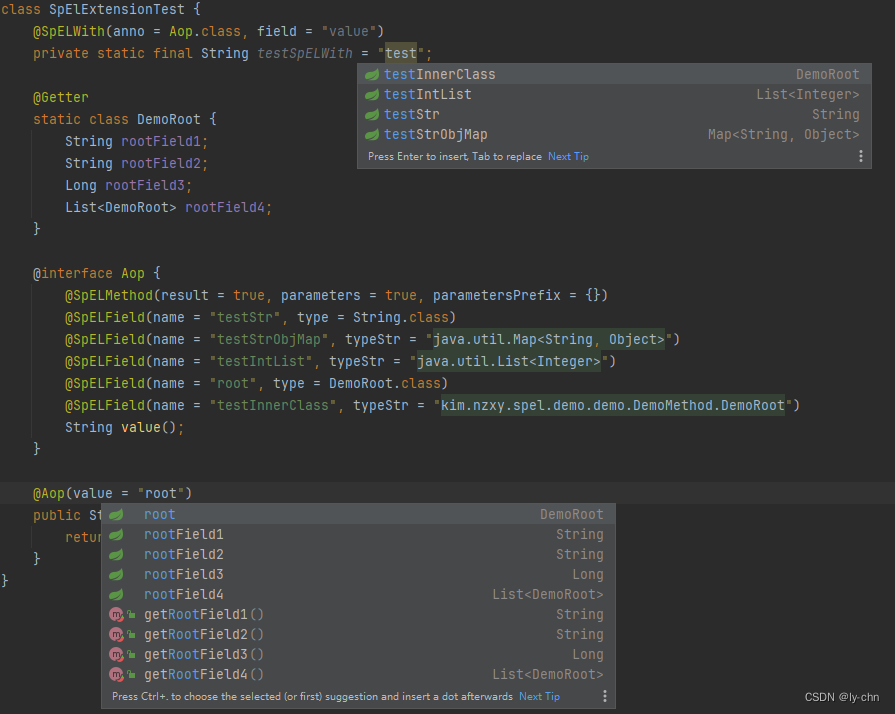Click the "java.util.List<Integer>" typeStr string
This screenshot has width=895, height=714.
[x=509, y=361]
